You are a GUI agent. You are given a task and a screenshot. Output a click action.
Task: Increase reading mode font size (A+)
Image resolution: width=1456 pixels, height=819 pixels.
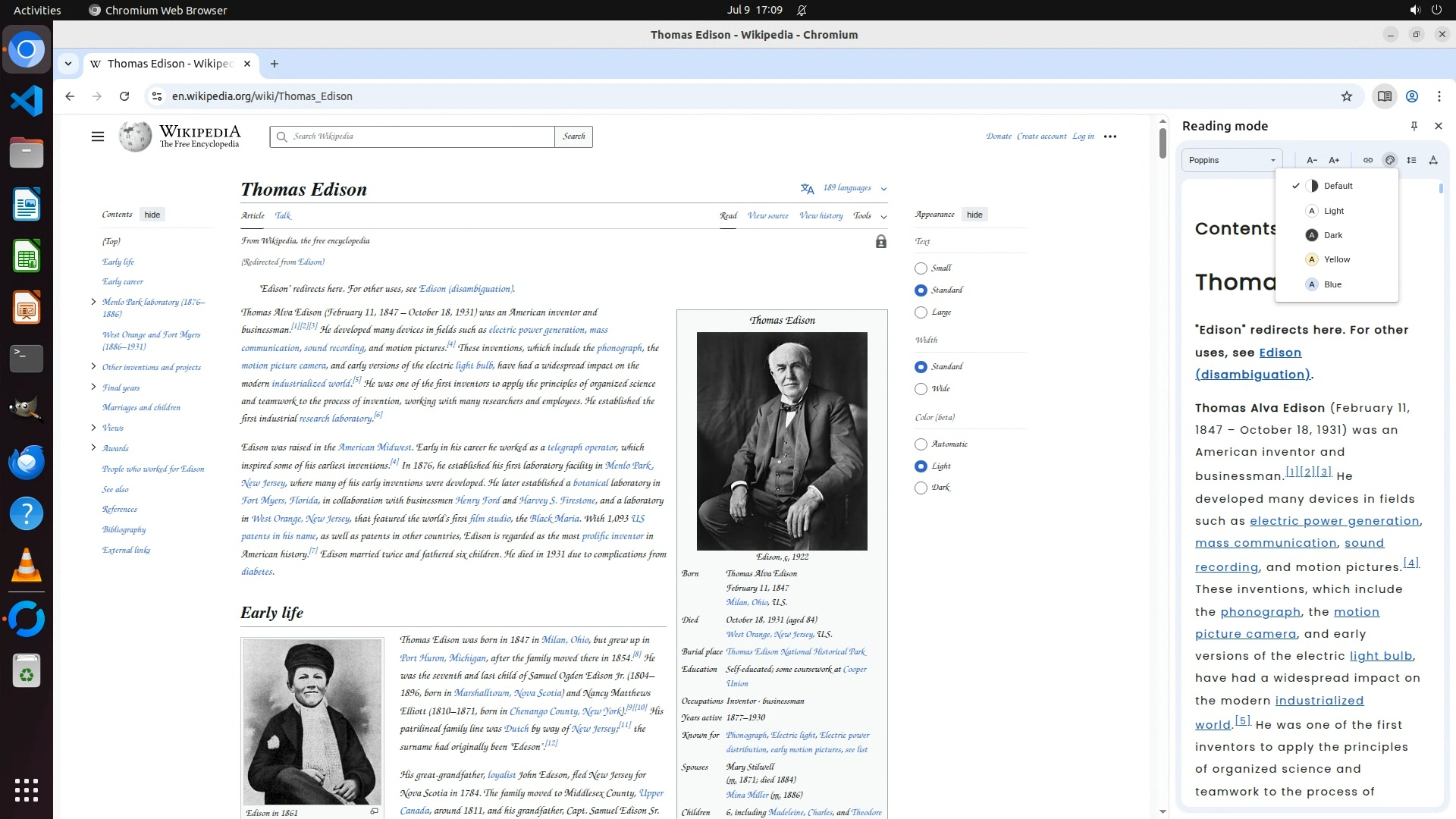(1334, 160)
